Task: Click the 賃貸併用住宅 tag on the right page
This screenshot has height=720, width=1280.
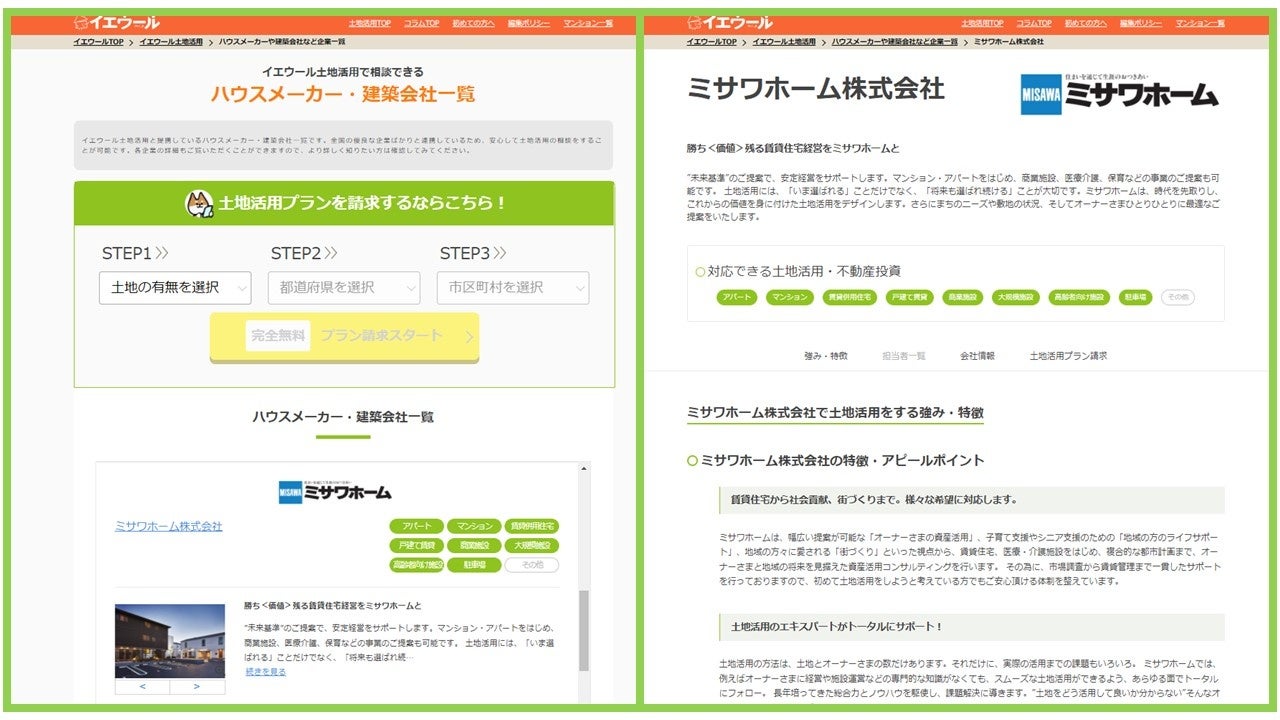Action: point(849,297)
